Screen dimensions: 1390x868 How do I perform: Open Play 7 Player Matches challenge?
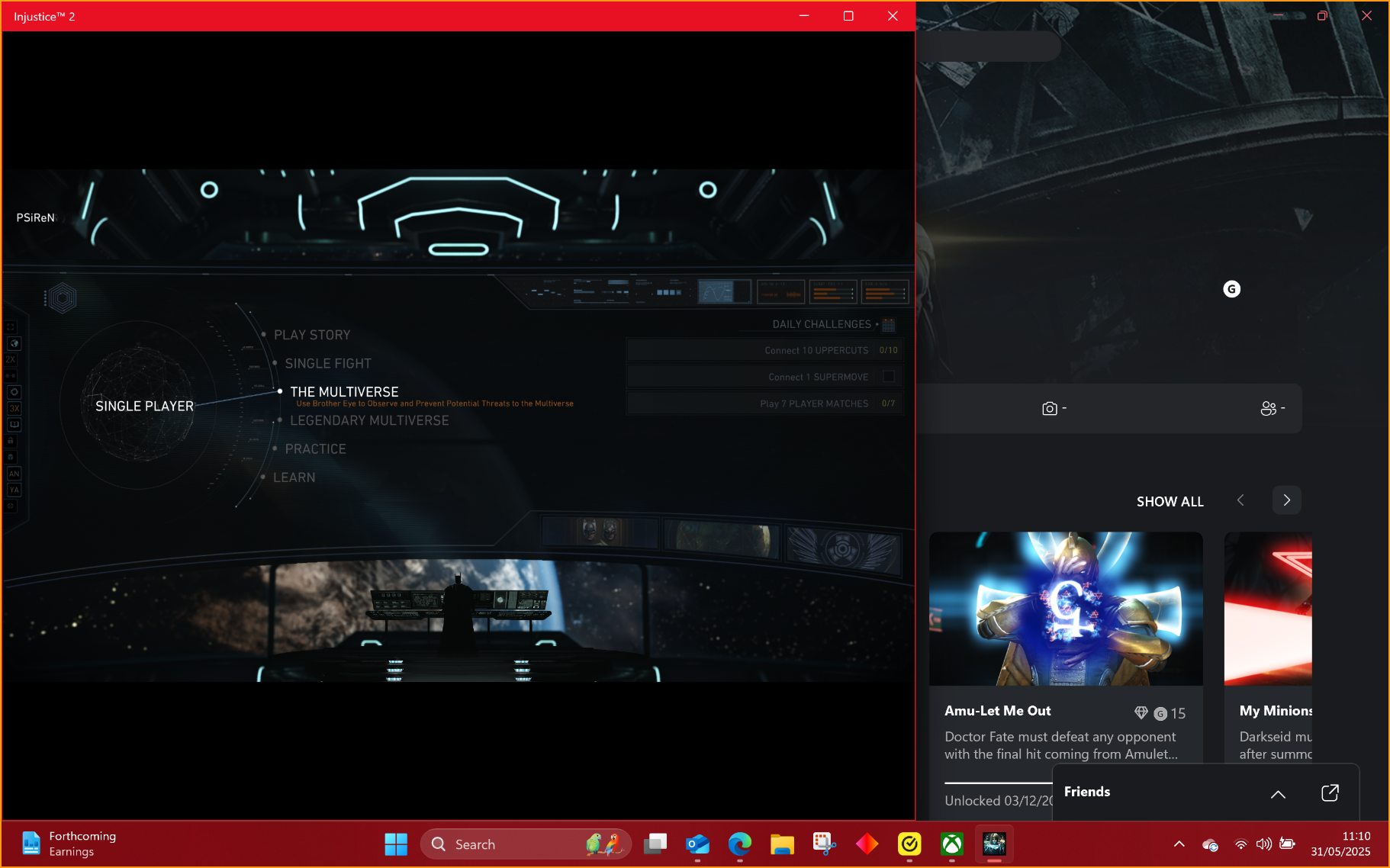tap(765, 403)
